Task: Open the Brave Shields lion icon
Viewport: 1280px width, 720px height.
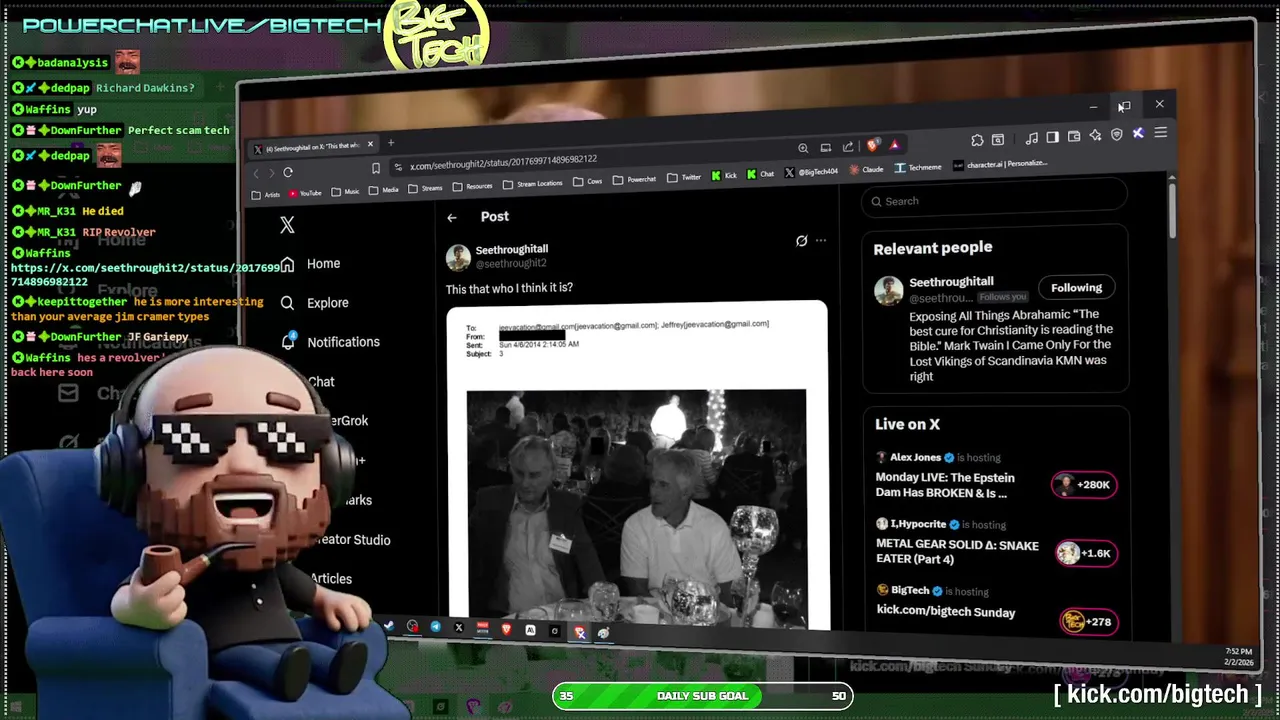Action: [x=873, y=145]
